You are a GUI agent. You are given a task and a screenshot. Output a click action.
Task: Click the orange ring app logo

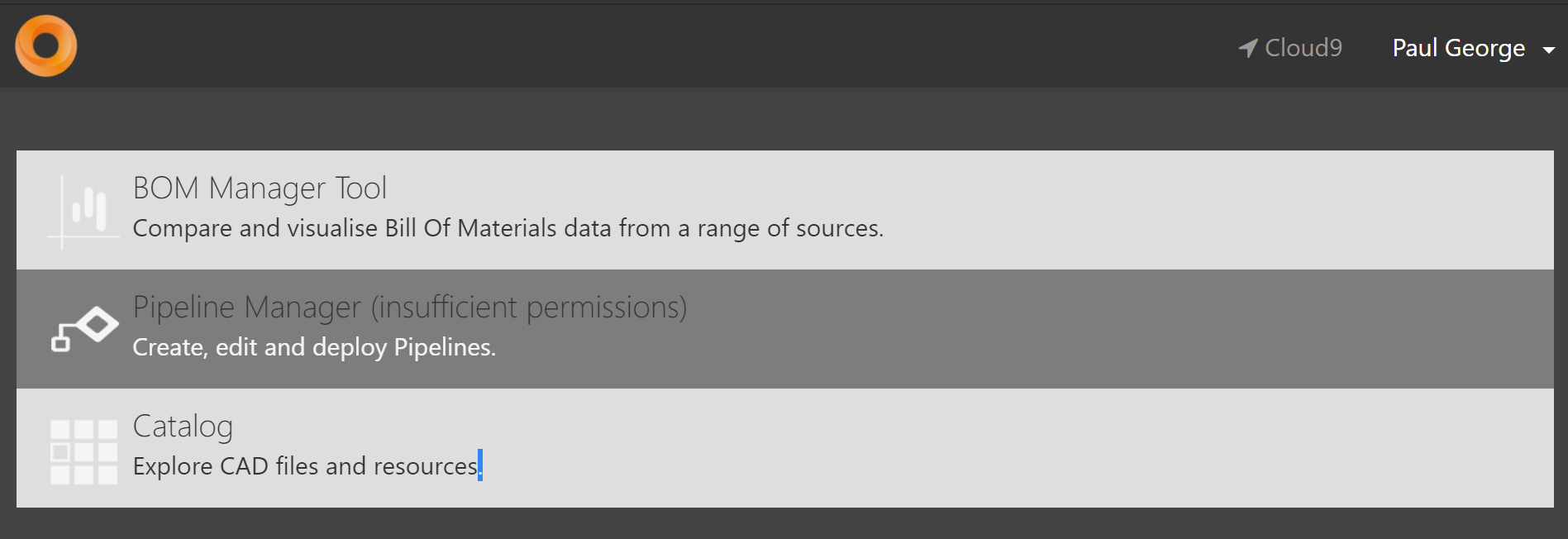point(46,46)
